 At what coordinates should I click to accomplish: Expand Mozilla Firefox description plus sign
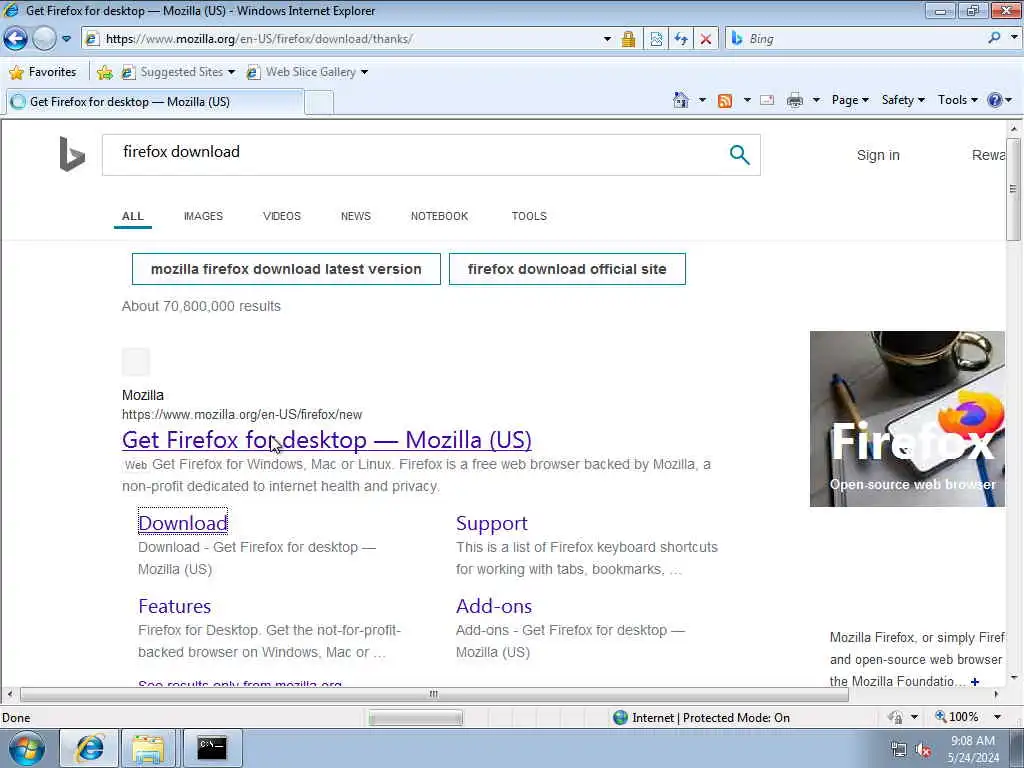(975, 682)
